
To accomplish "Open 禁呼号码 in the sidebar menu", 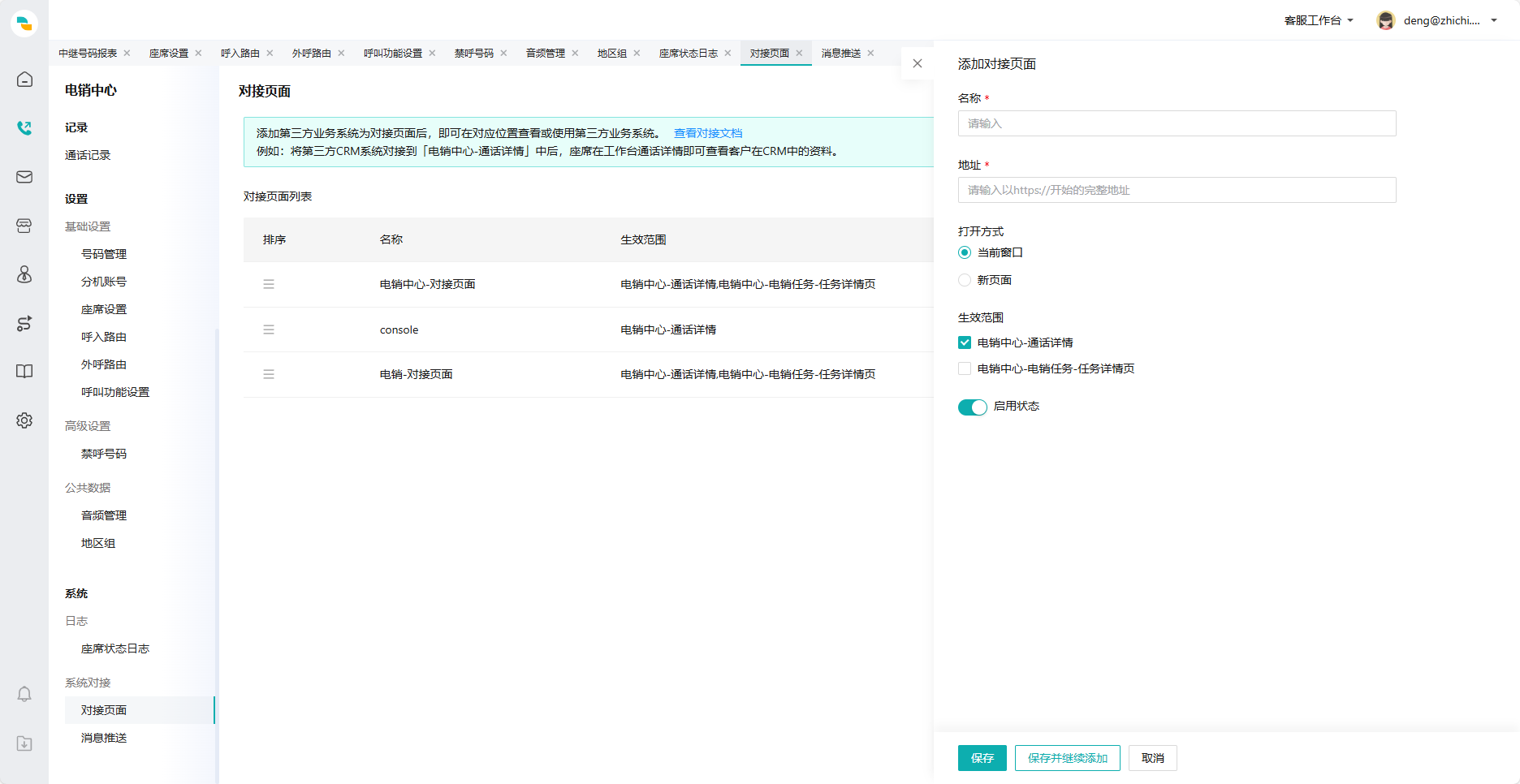I will click(x=104, y=454).
